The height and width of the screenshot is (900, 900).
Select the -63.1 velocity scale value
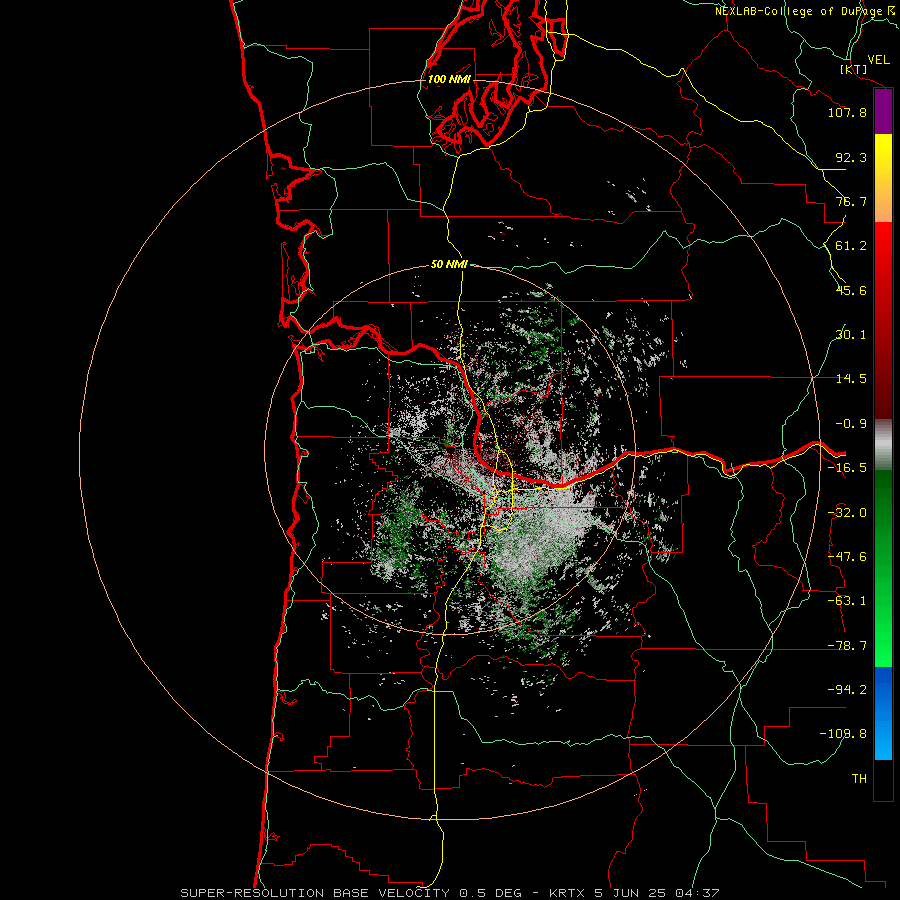(847, 601)
